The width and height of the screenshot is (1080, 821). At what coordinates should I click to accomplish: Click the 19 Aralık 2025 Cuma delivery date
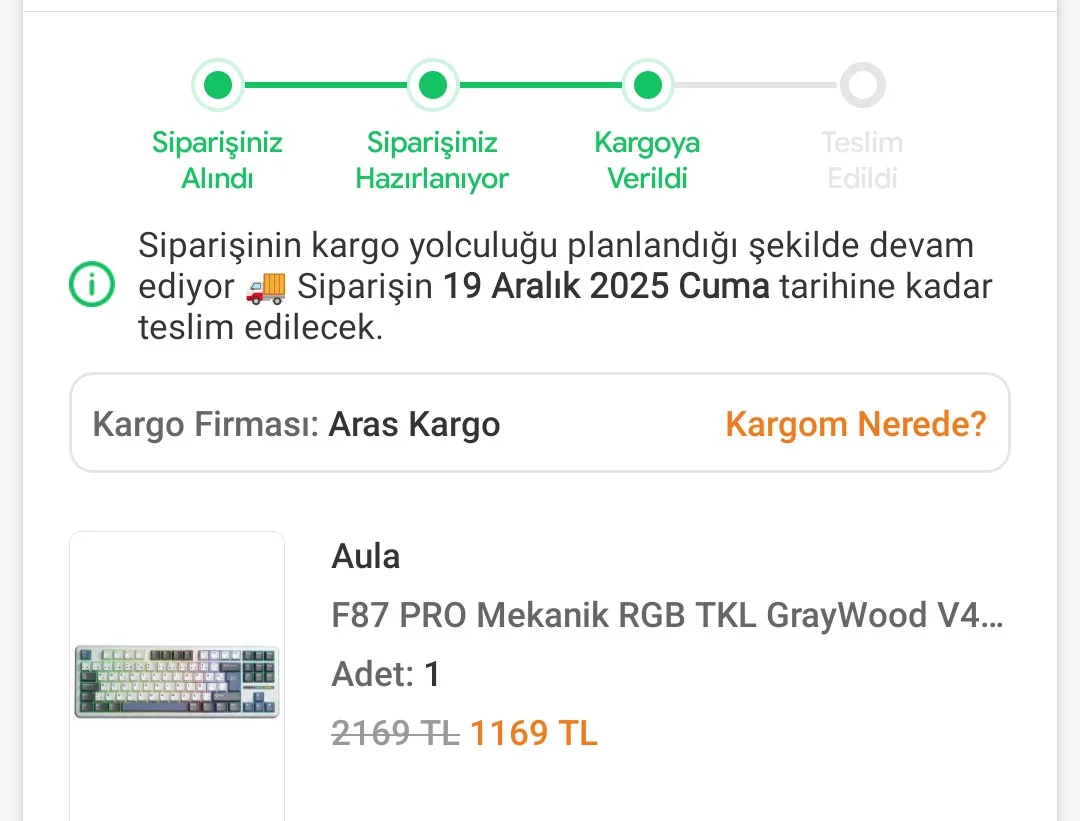point(606,287)
